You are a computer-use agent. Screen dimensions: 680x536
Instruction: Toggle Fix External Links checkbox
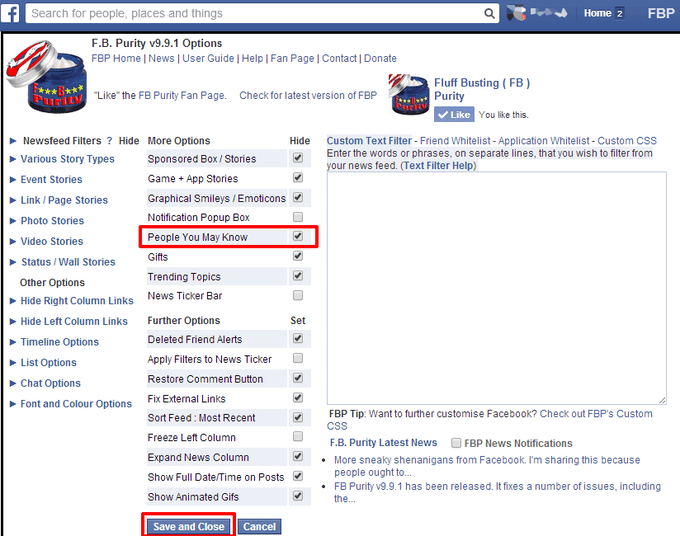click(x=298, y=398)
